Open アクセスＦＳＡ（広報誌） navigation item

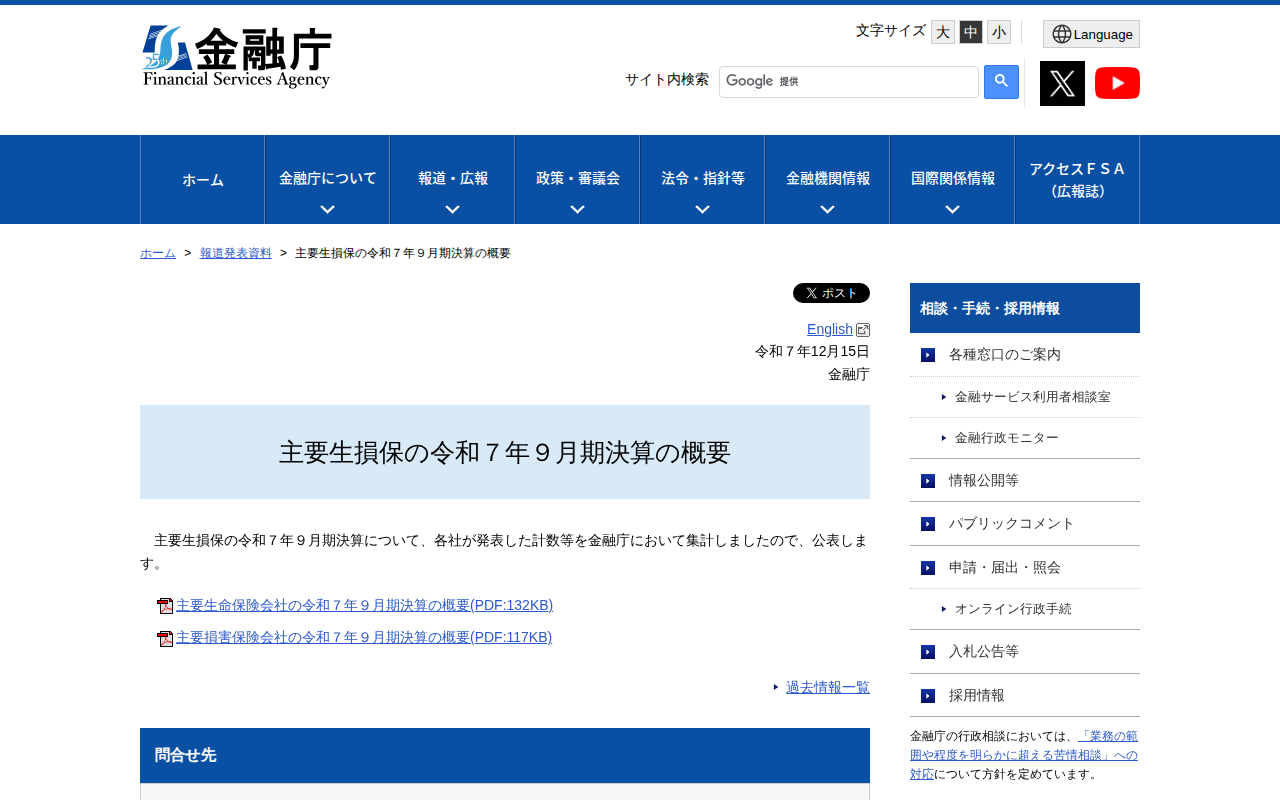[1077, 180]
